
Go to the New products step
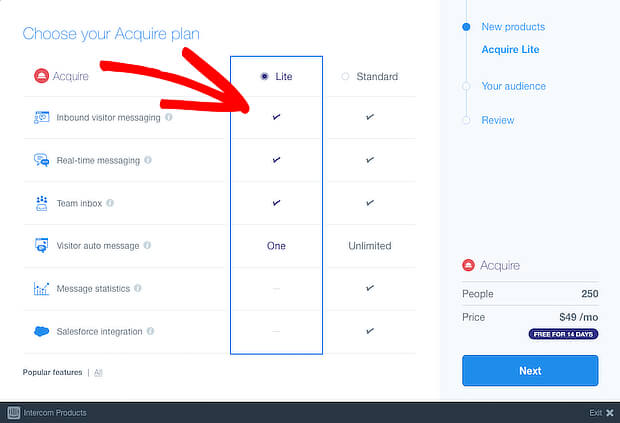pos(513,27)
